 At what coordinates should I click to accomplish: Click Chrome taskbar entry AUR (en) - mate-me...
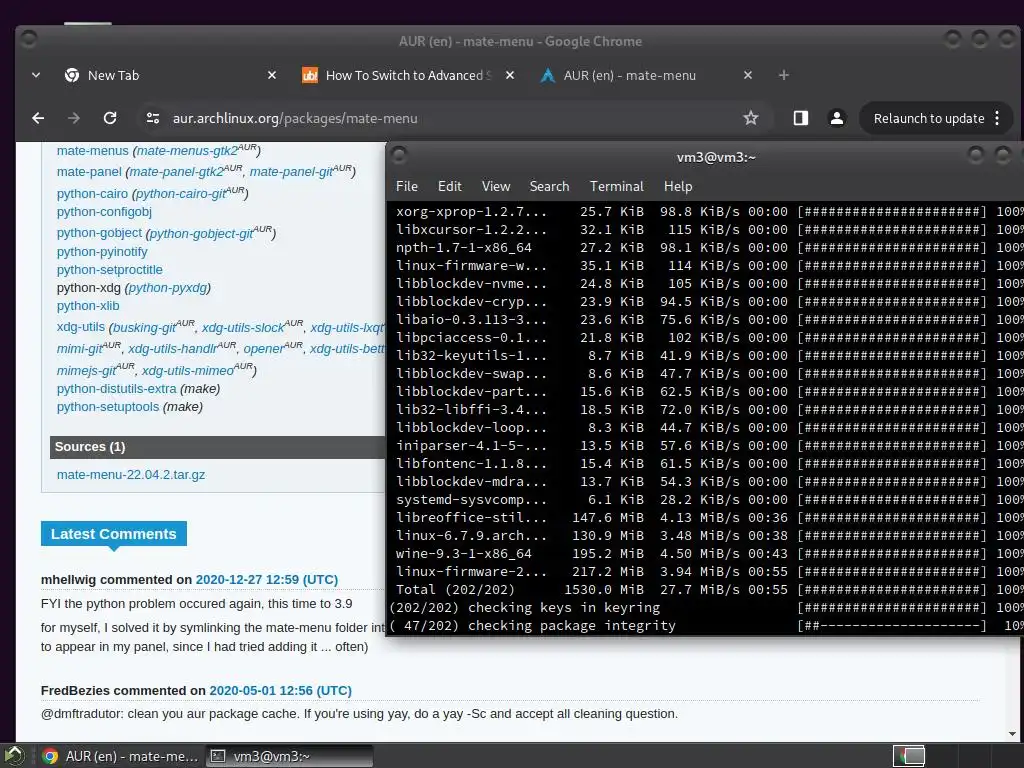[120, 756]
